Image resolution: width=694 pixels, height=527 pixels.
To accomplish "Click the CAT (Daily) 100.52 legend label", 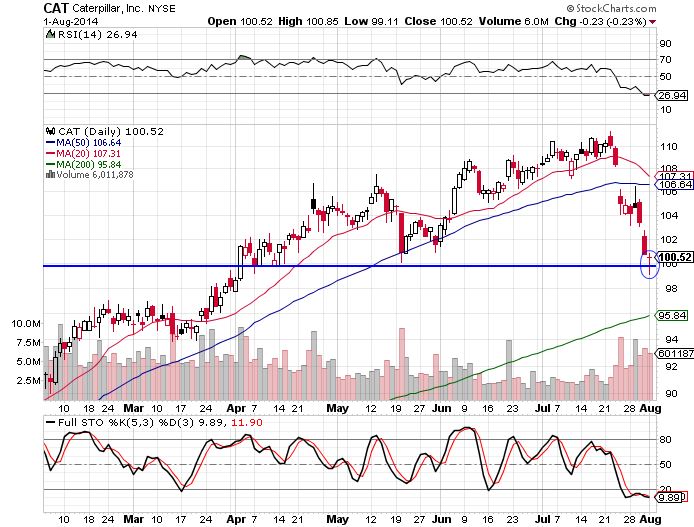I will 111,131.
